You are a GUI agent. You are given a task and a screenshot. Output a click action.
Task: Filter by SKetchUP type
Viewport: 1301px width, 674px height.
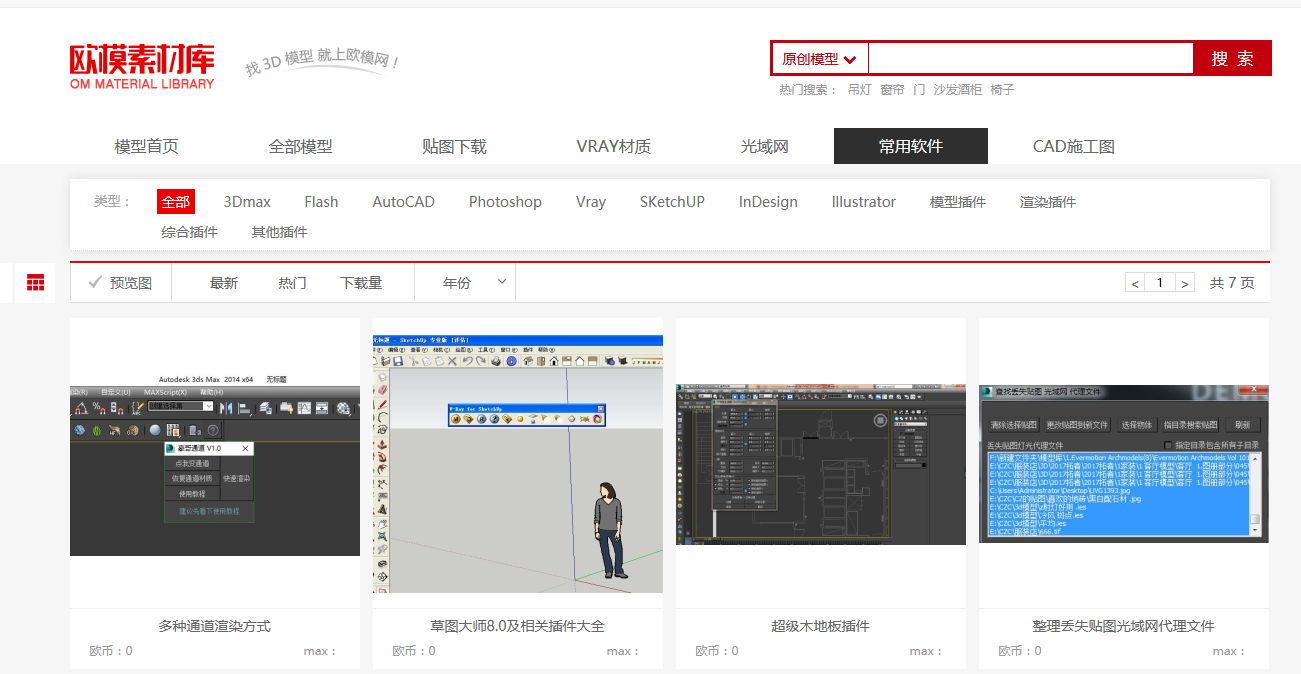tap(672, 202)
